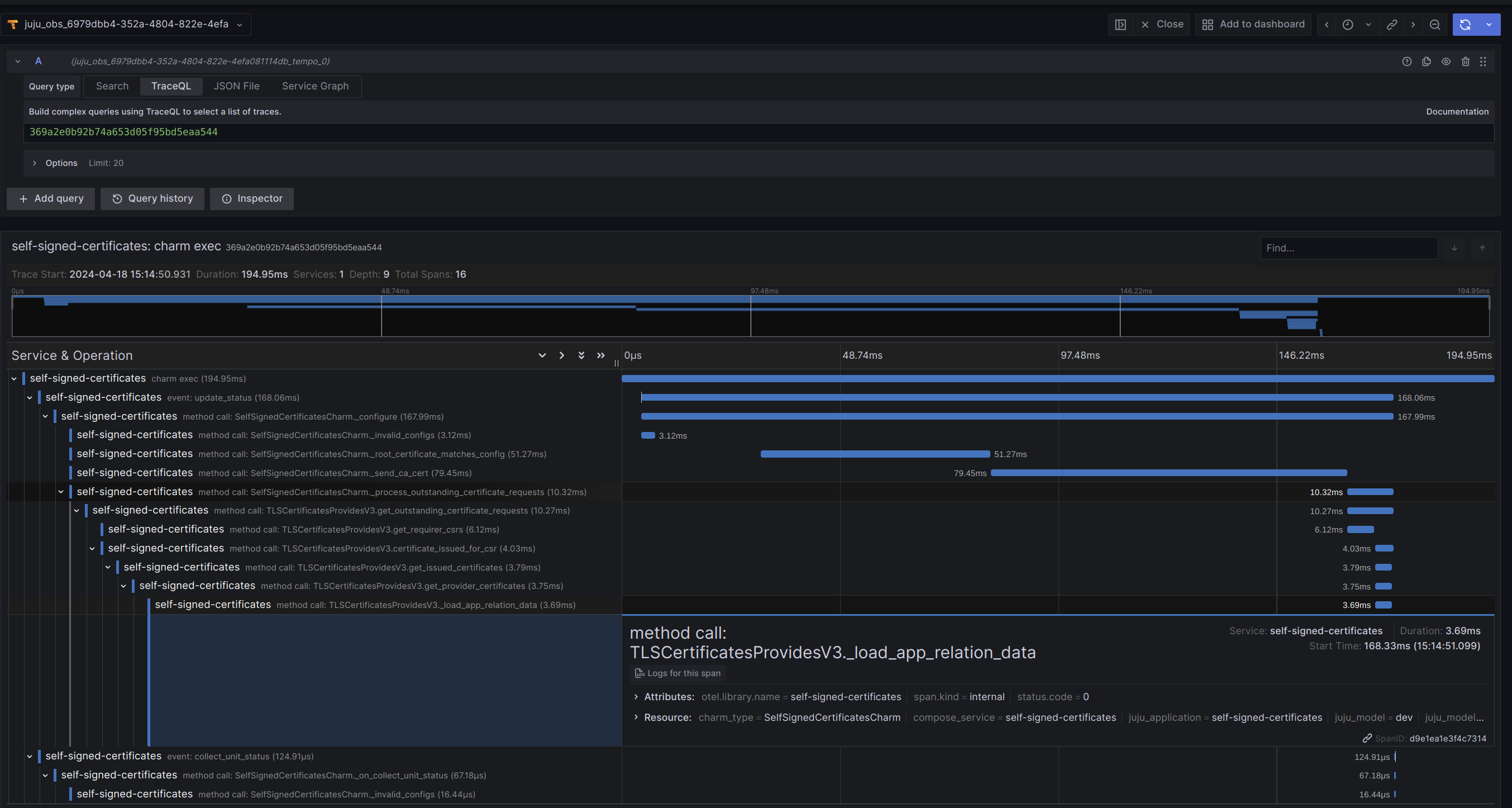The image size is (1512, 808).
Task: Collapse the update_status event span
Action: [30, 397]
